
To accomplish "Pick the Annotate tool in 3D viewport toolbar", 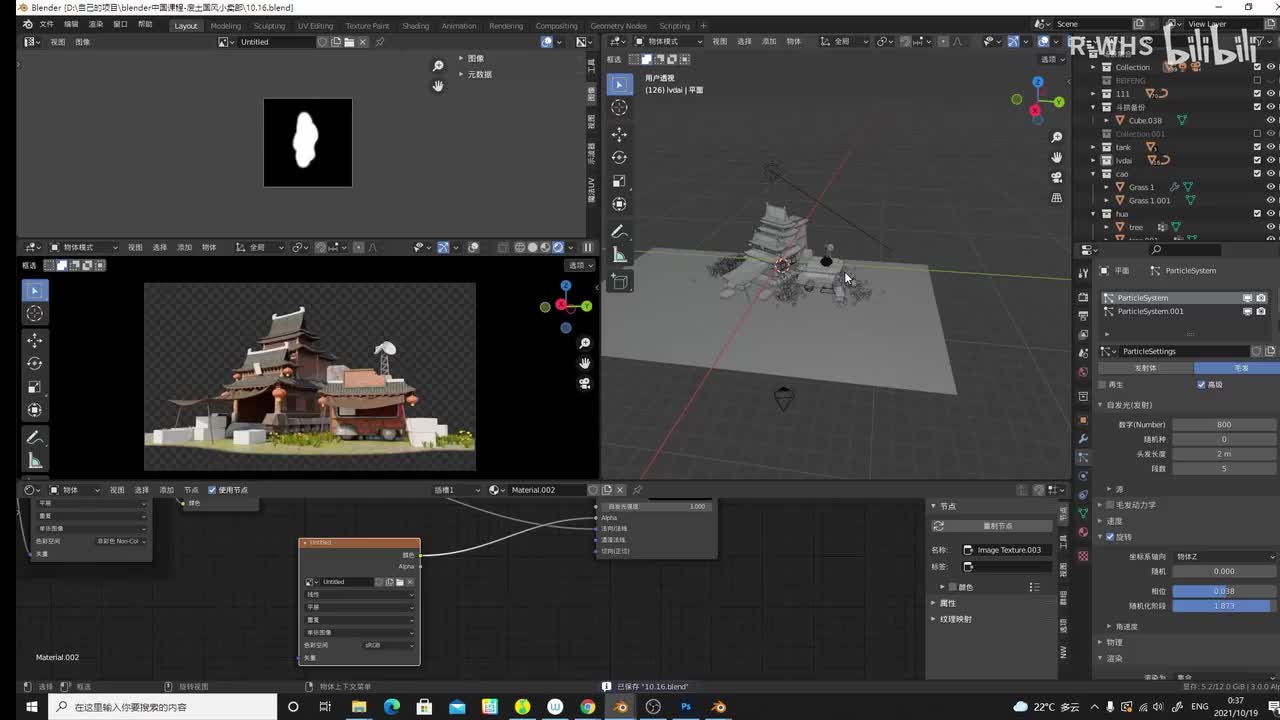I will tap(619, 231).
